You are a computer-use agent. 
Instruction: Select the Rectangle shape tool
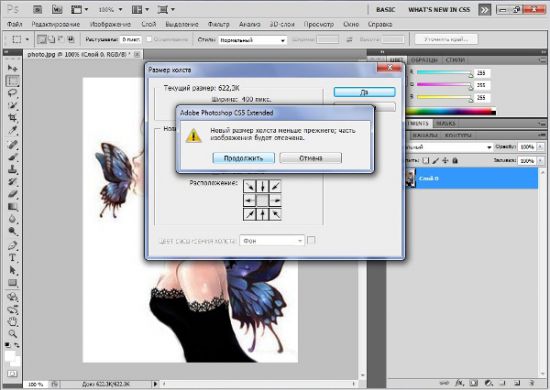(x=13, y=283)
